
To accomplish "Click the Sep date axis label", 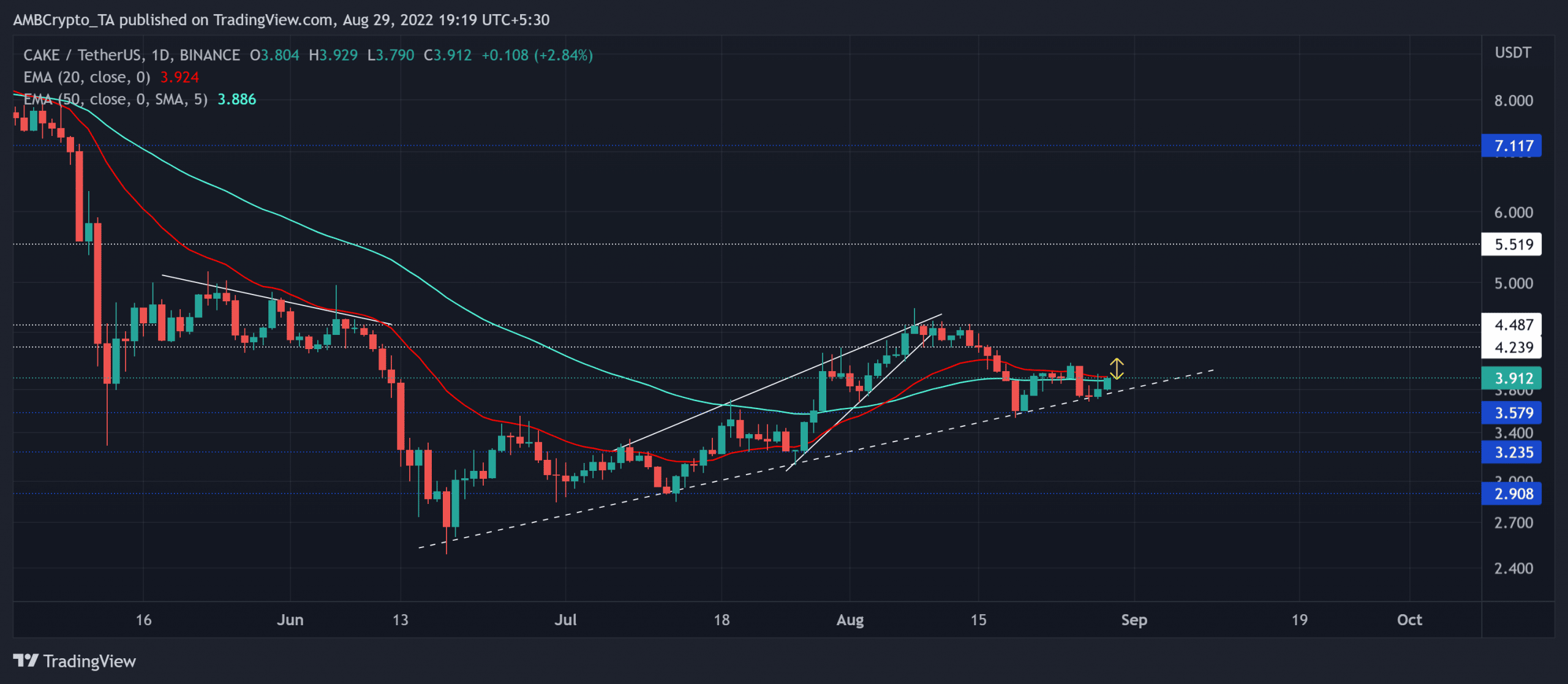I will point(1134,620).
